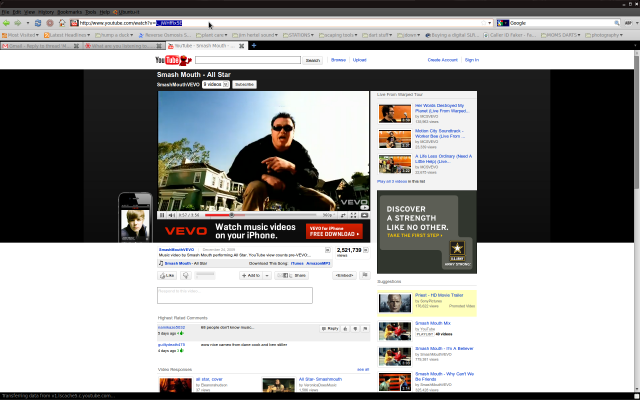Expand the Latest Headlines bookmarks folder
The width and height of the screenshot is (640, 400).
pos(67,35)
